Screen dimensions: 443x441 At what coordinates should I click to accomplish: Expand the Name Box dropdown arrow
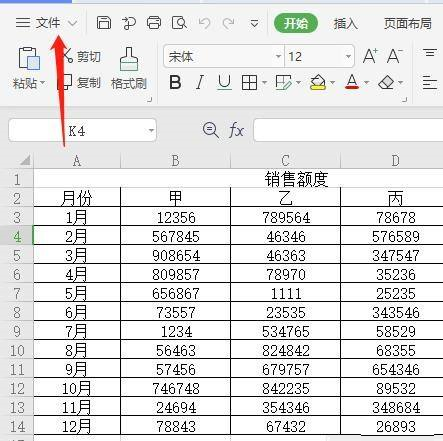point(151,130)
